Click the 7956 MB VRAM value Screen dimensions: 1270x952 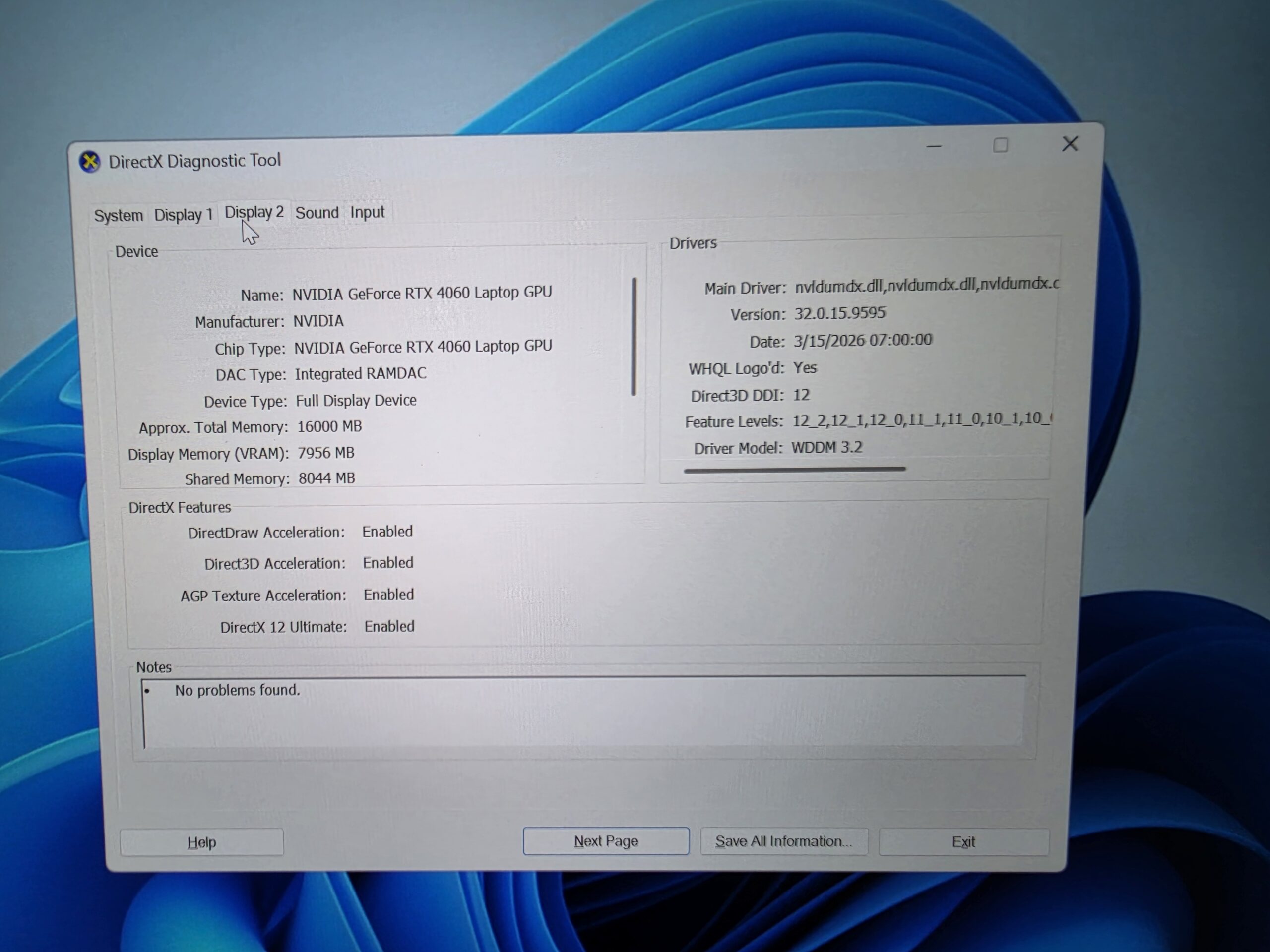click(x=326, y=453)
